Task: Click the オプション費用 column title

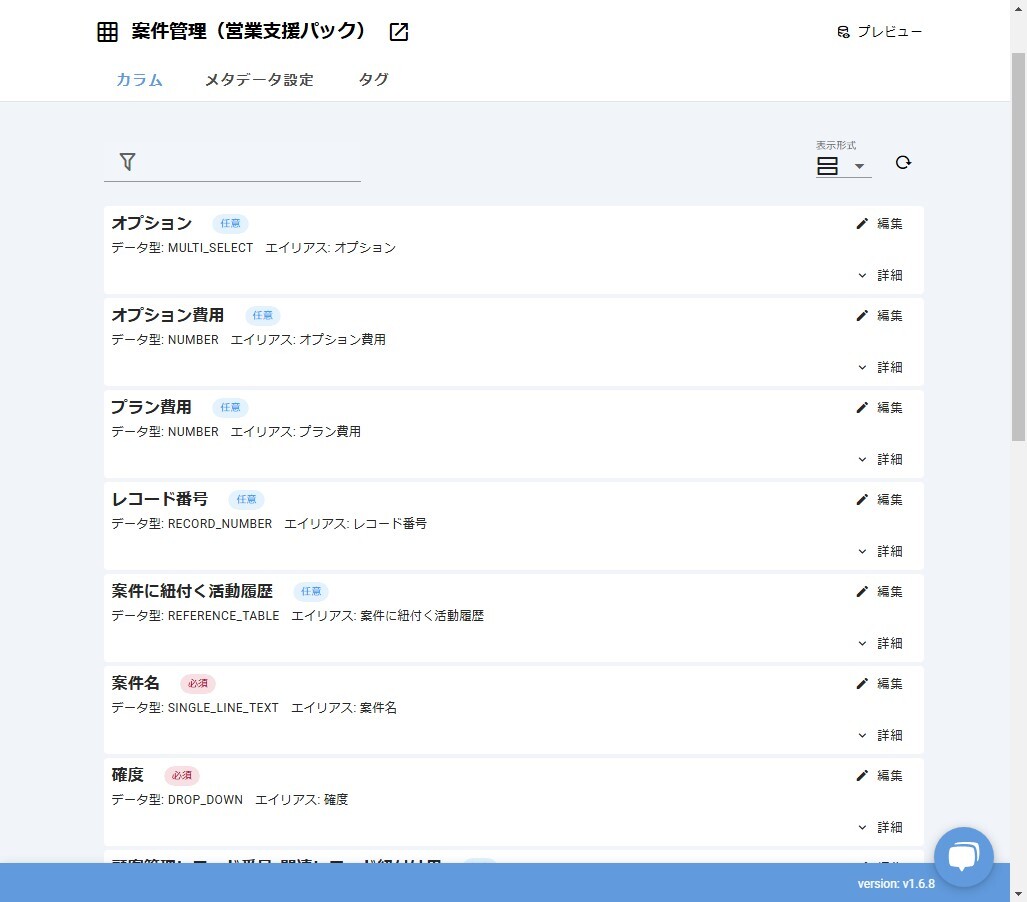Action: 168,315
